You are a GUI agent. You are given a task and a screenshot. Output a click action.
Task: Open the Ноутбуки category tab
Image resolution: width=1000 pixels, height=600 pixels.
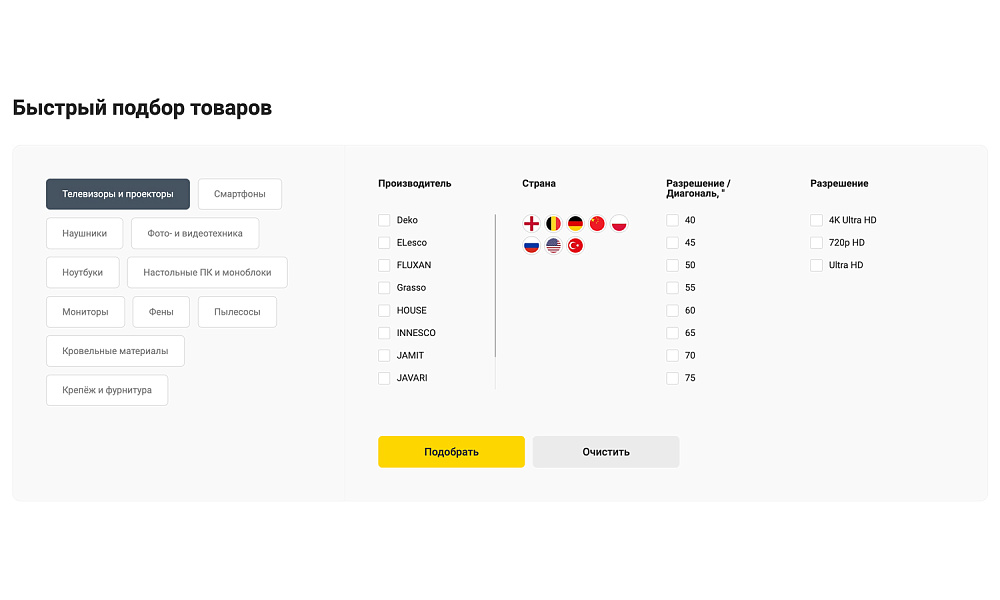tap(82, 272)
